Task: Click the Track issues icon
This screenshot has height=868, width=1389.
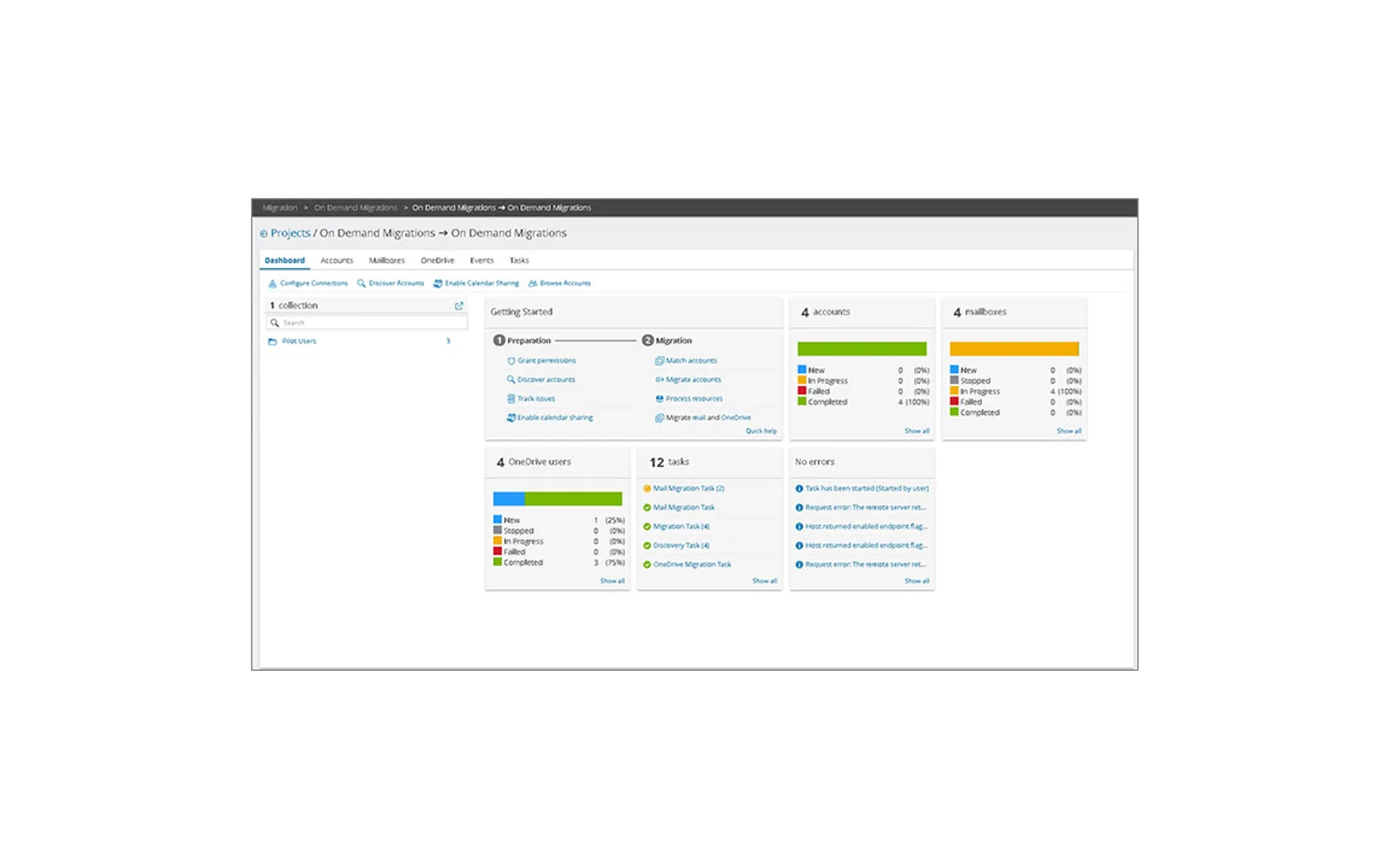Action: coord(511,398)
